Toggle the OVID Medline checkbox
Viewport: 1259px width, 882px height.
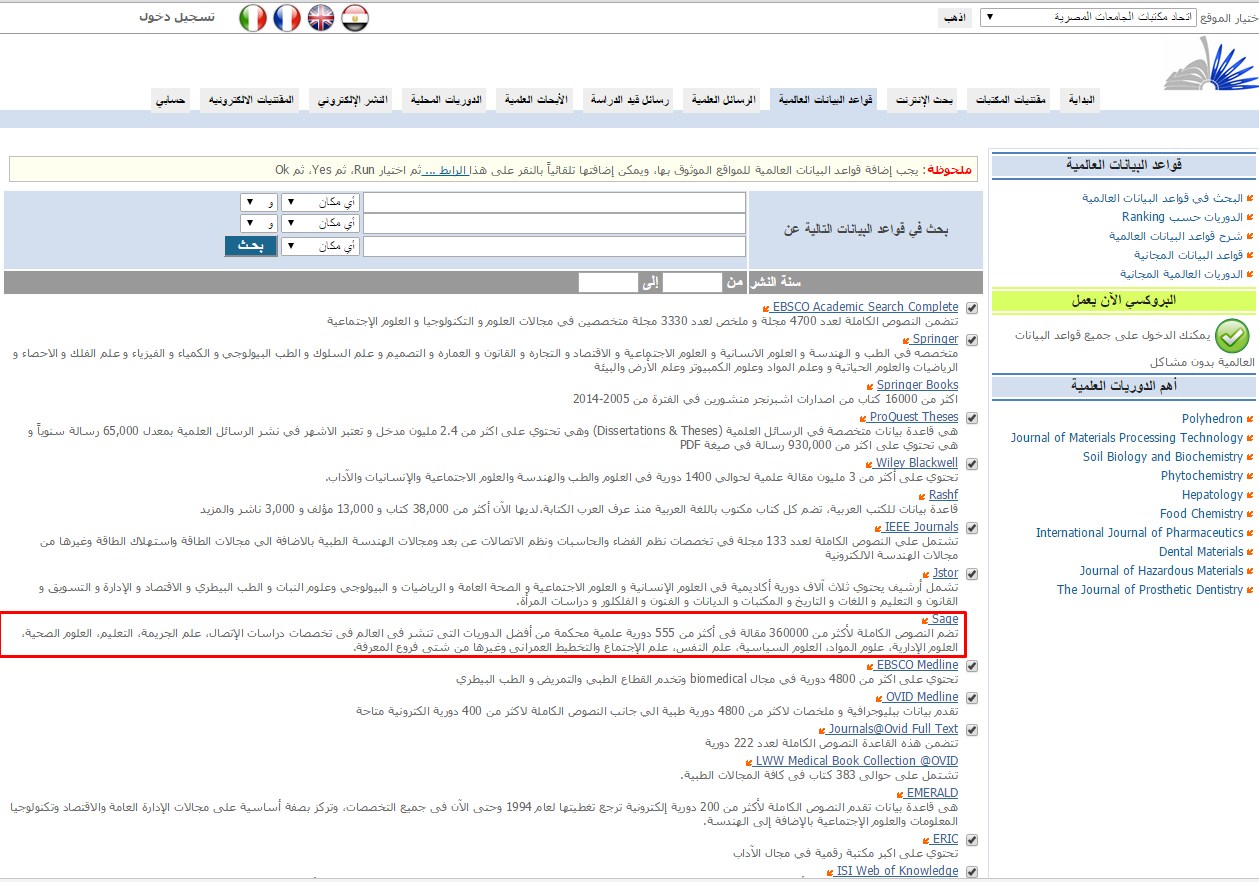[x=972, y=698]
